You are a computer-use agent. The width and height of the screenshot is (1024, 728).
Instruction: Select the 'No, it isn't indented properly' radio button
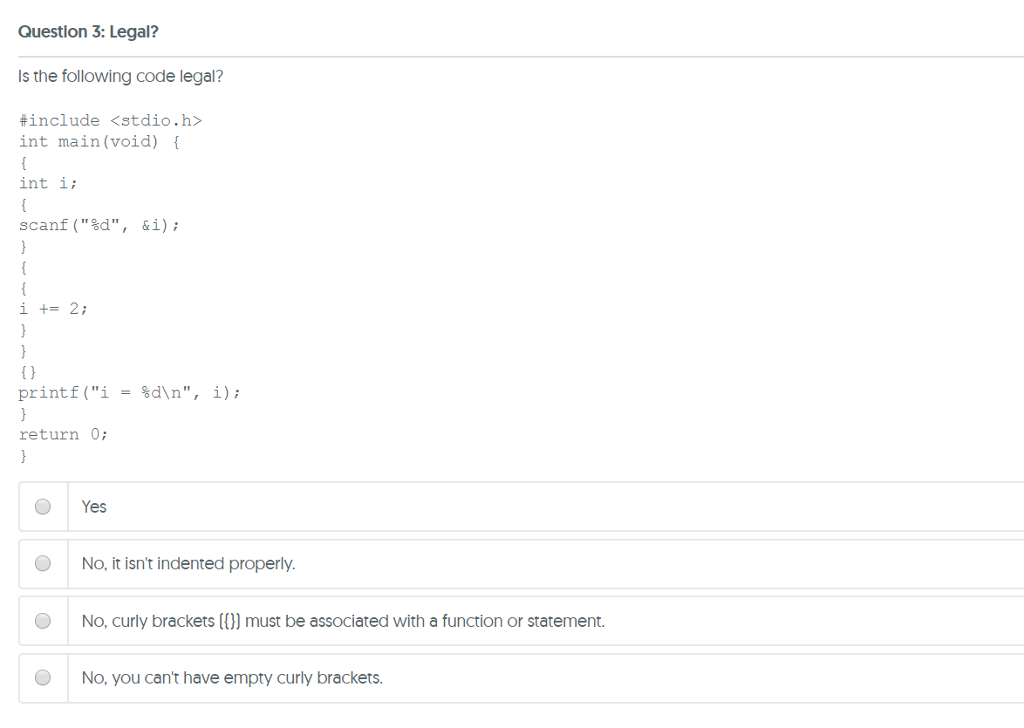pyautogui.click(x=42, y=563)
